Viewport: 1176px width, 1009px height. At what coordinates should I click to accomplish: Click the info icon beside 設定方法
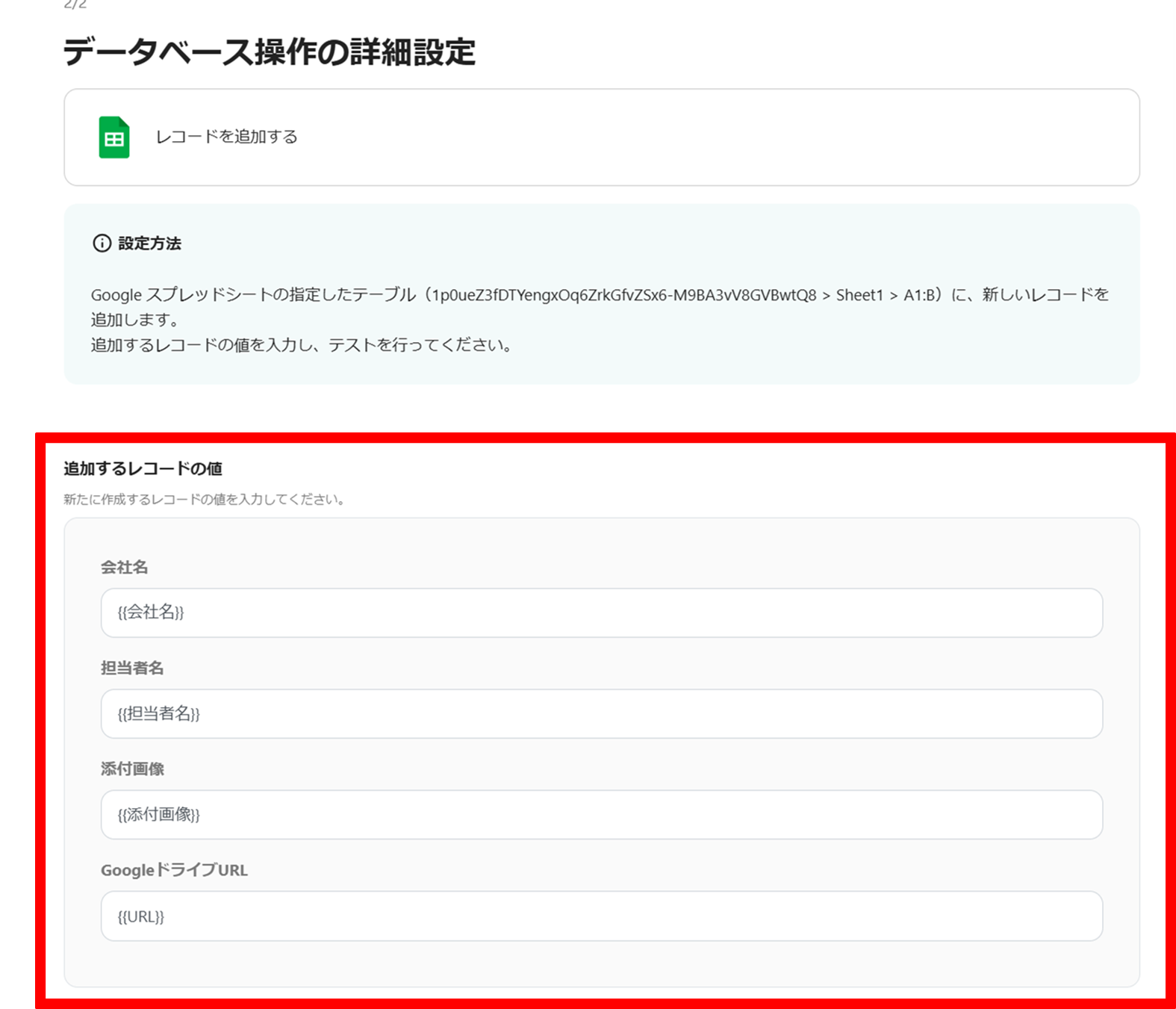[102, 243]
